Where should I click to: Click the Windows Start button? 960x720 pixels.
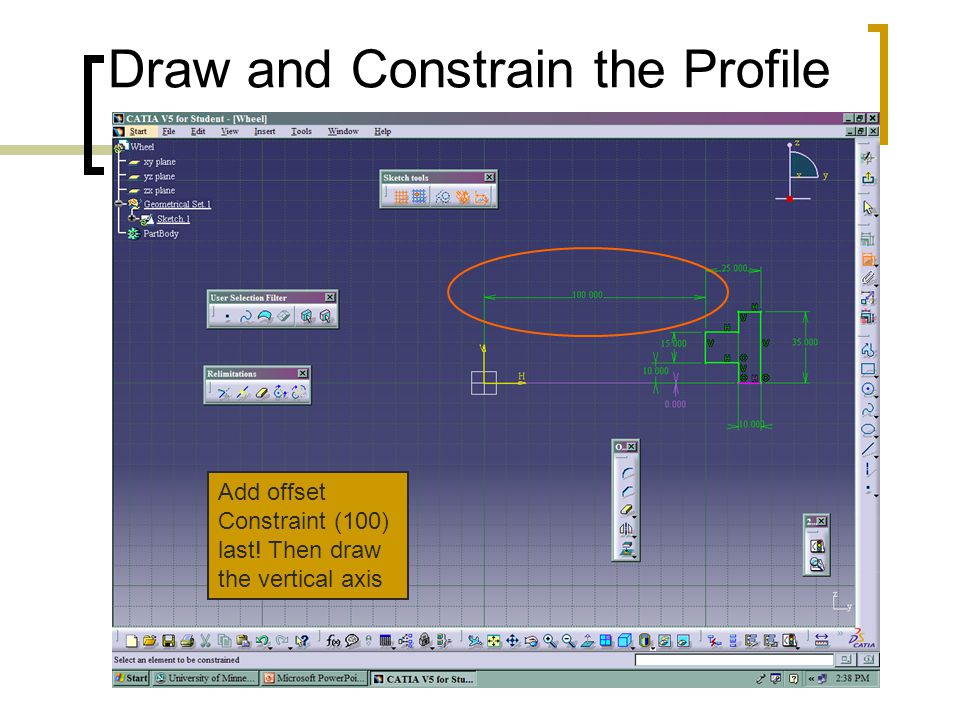[x=132, y=678]
